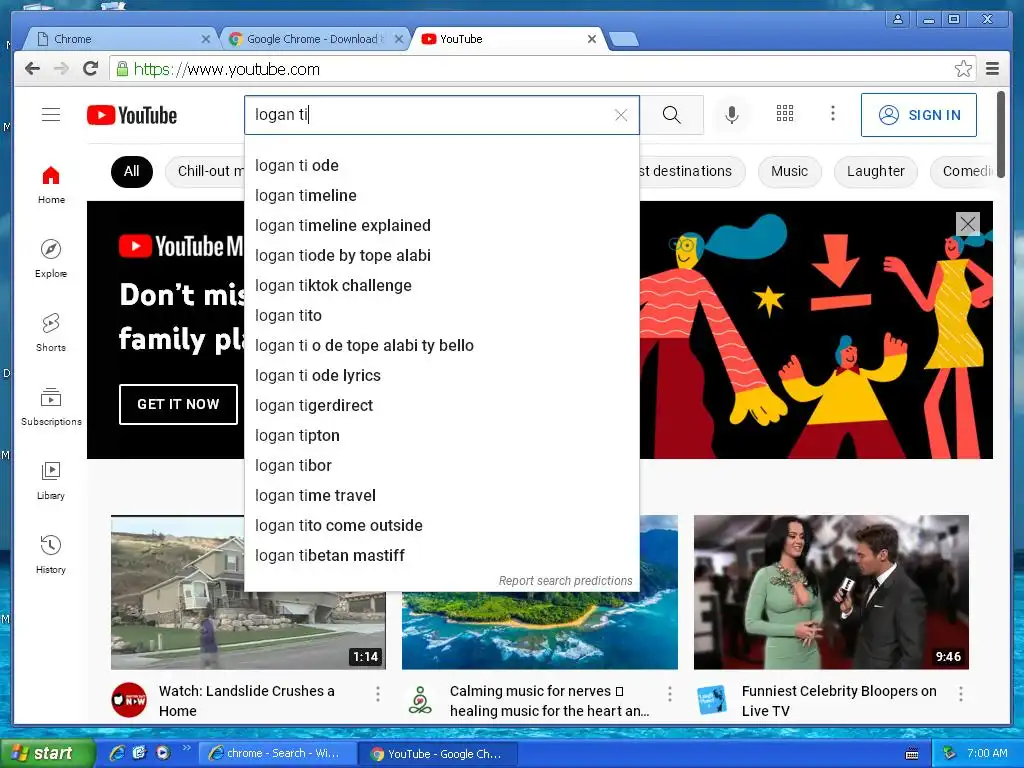1024x768 pixels.
Task: Select suggestion logan tito
Action: [441, 315]
